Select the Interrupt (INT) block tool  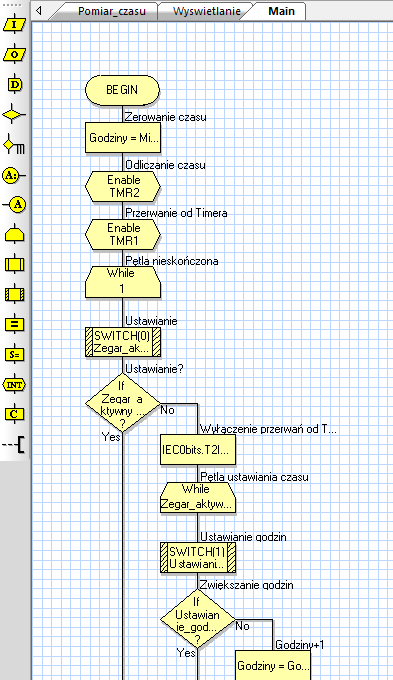14,385
